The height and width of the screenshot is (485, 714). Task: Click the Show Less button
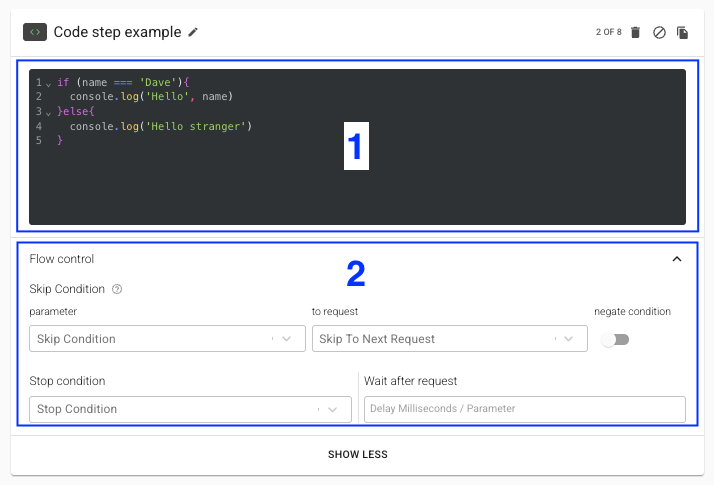pyautogui.click(x=357, y=455)
